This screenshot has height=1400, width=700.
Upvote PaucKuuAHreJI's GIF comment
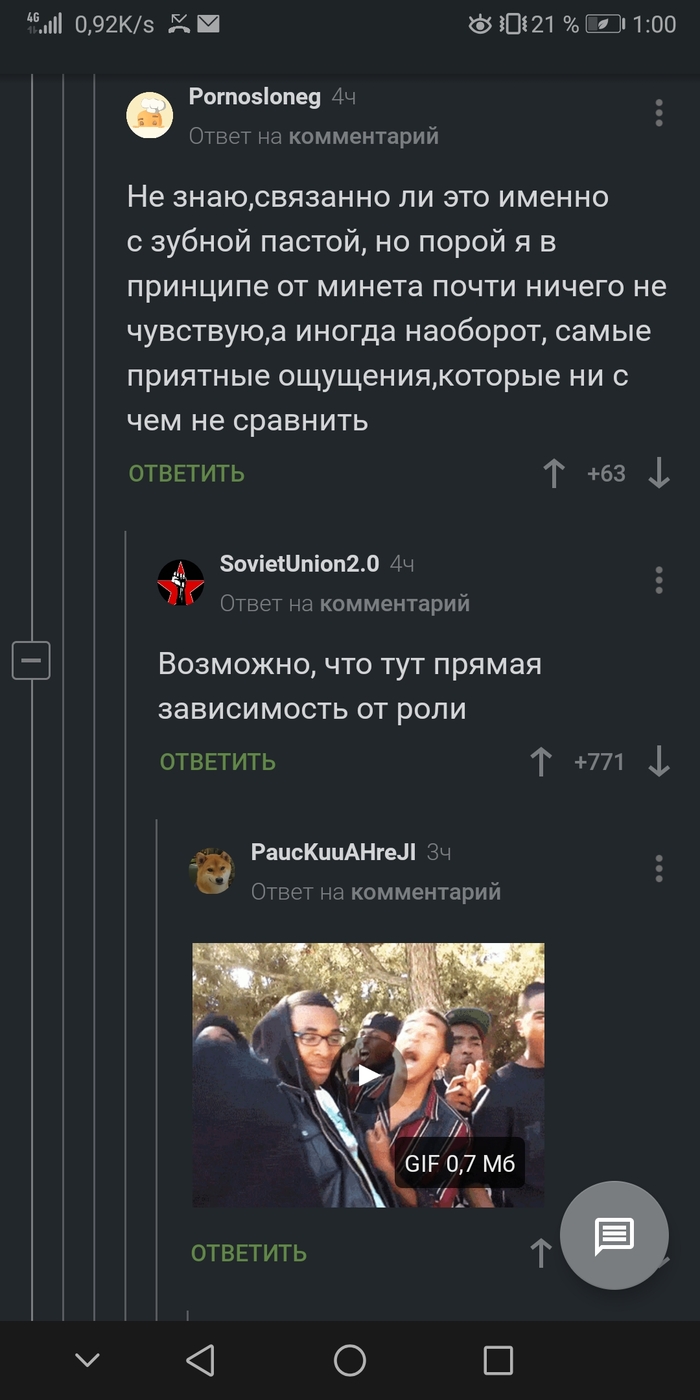tap(541, 1253)
